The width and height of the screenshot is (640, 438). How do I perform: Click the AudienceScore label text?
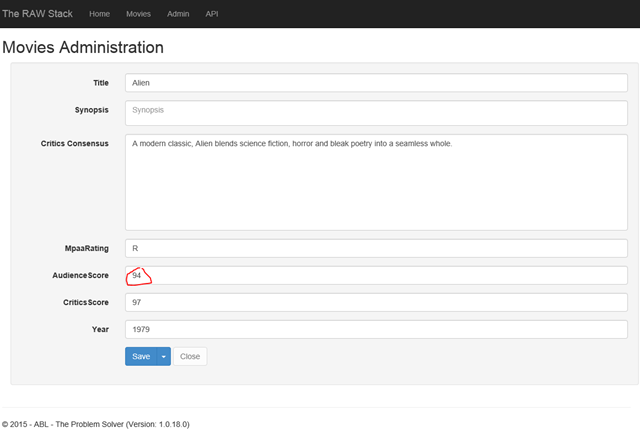pos(80,274)
